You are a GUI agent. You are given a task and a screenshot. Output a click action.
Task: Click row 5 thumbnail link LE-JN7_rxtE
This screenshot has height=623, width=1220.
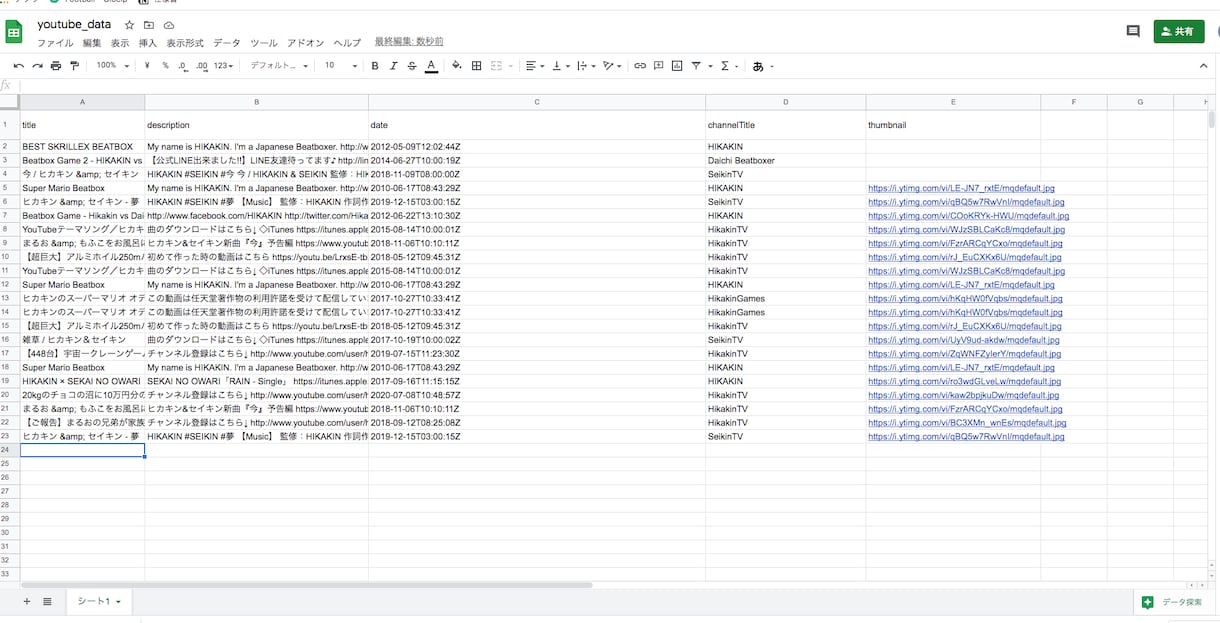click(960, 188)
